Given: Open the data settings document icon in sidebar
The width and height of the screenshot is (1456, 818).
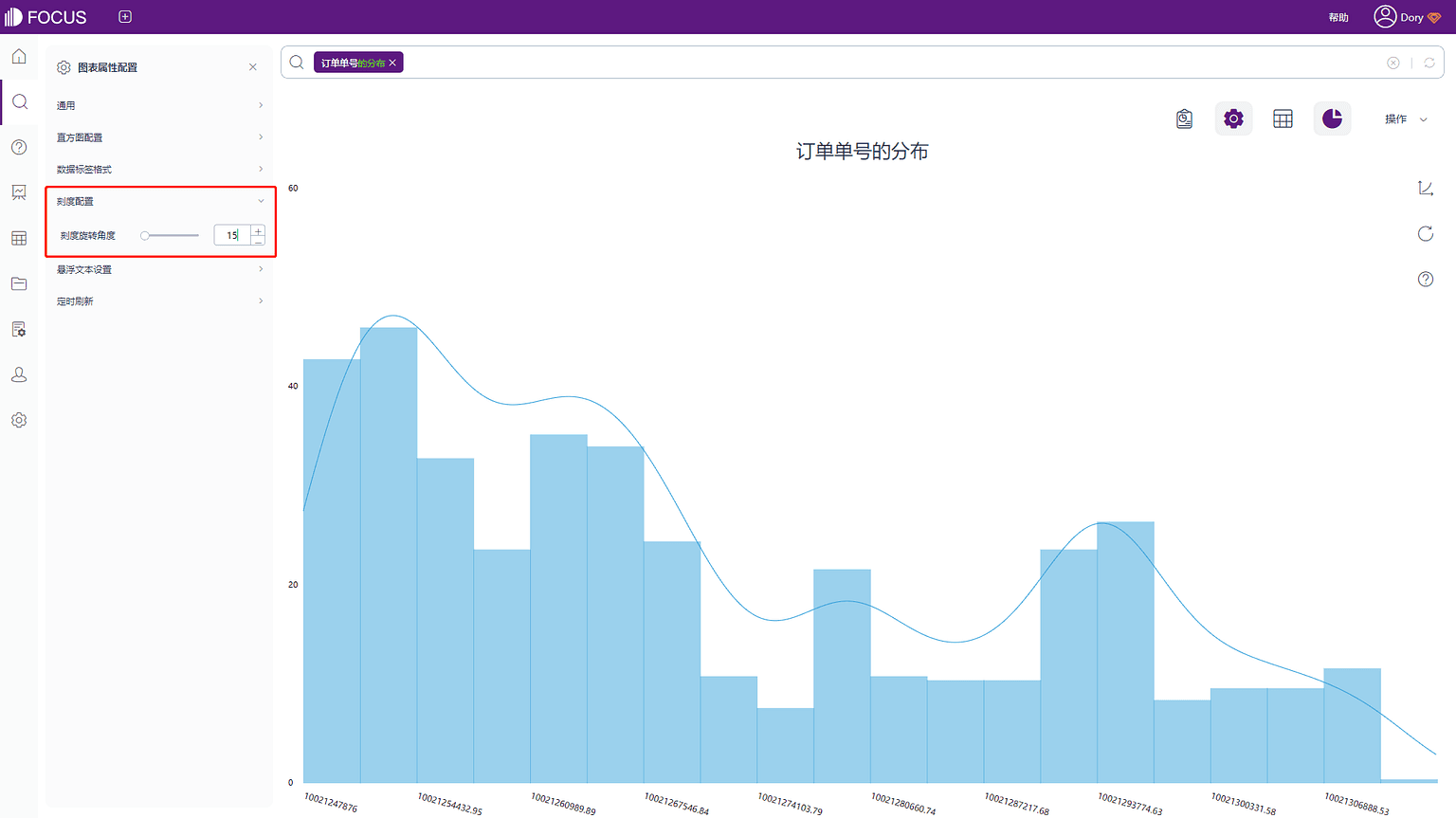Looking at the screenshot, I should [19, 329].
